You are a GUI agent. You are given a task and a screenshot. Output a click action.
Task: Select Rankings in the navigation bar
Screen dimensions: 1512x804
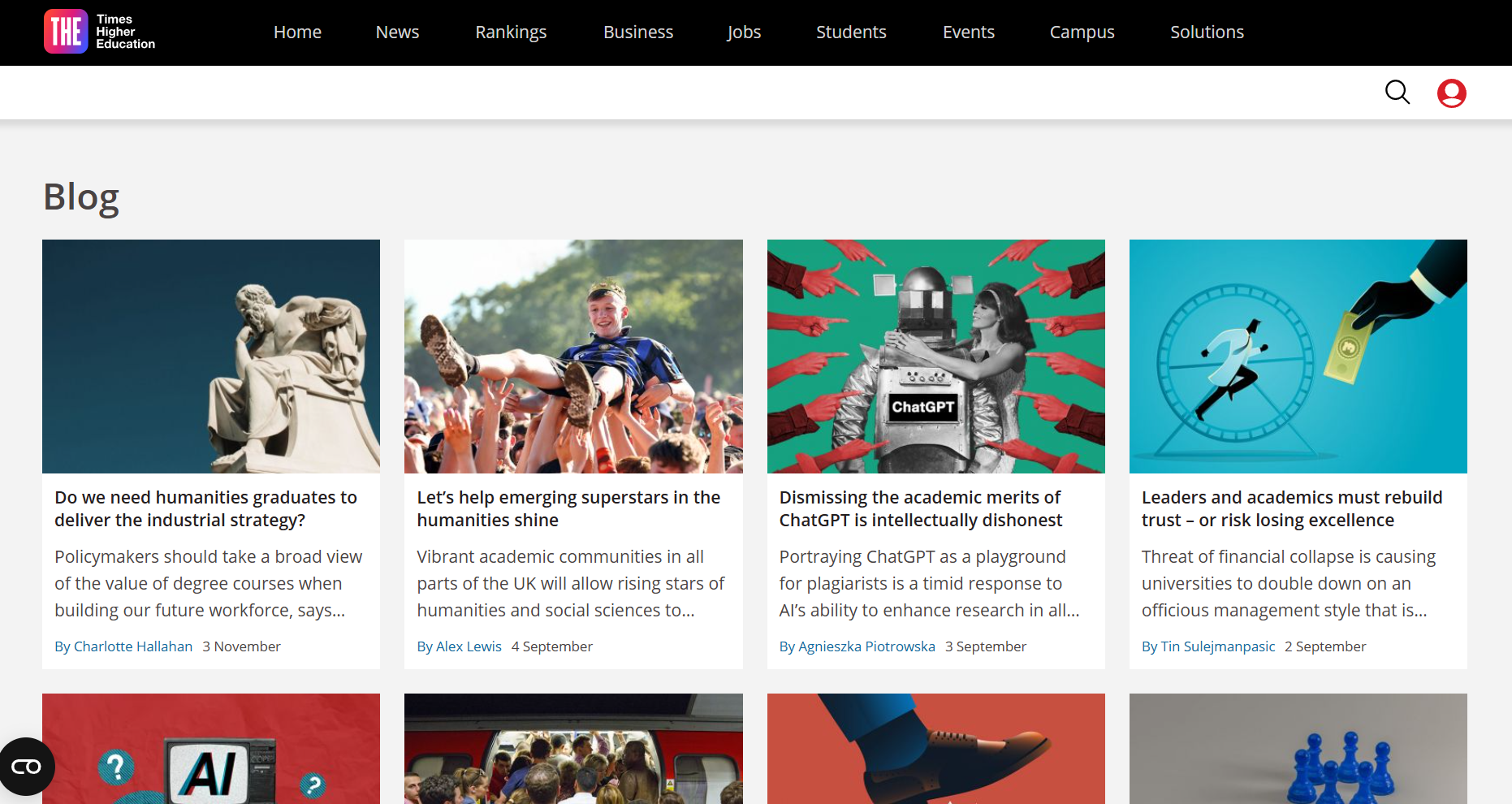511,32
